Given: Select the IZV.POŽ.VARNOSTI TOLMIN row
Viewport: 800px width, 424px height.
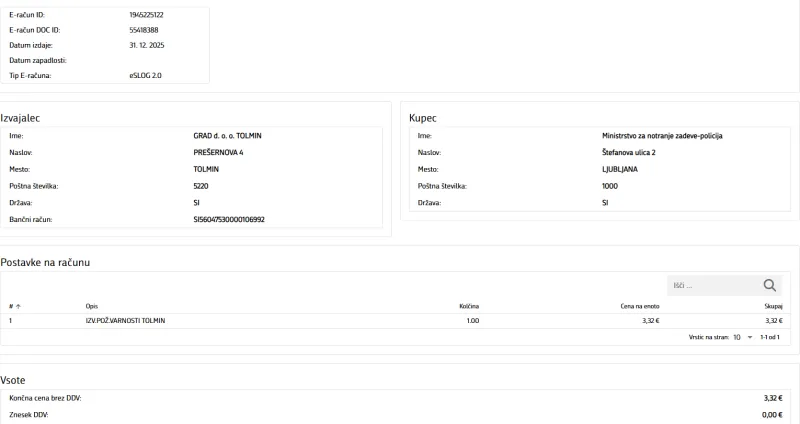Looking at the screenshot, I should click(x=125, y=321).
